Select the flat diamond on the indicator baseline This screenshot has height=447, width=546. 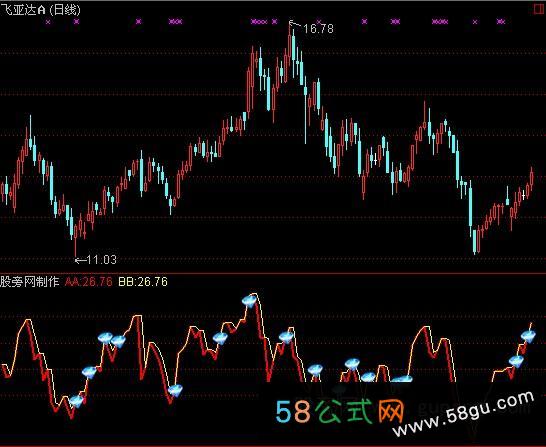coord(401,379)
